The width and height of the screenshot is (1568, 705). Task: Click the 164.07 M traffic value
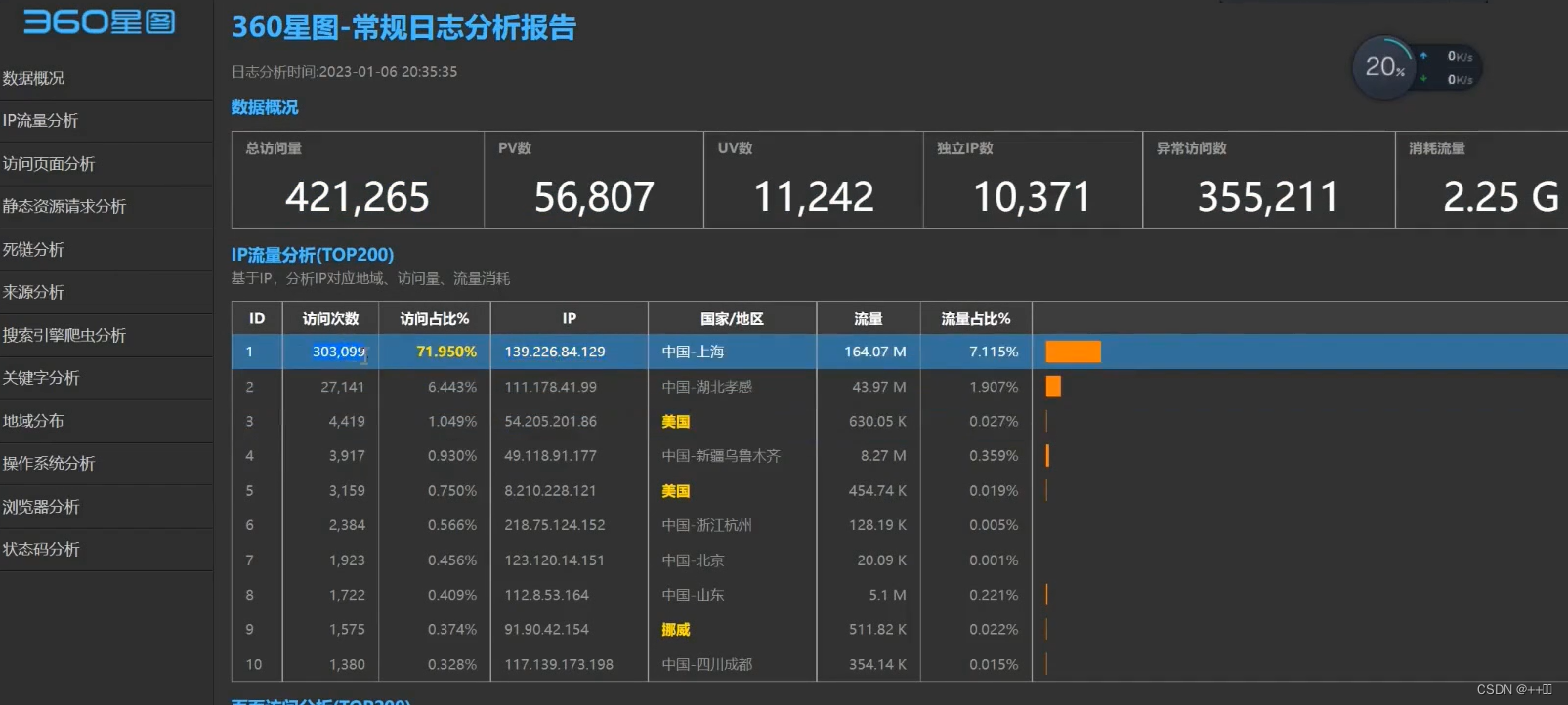(x=875, y=352)
